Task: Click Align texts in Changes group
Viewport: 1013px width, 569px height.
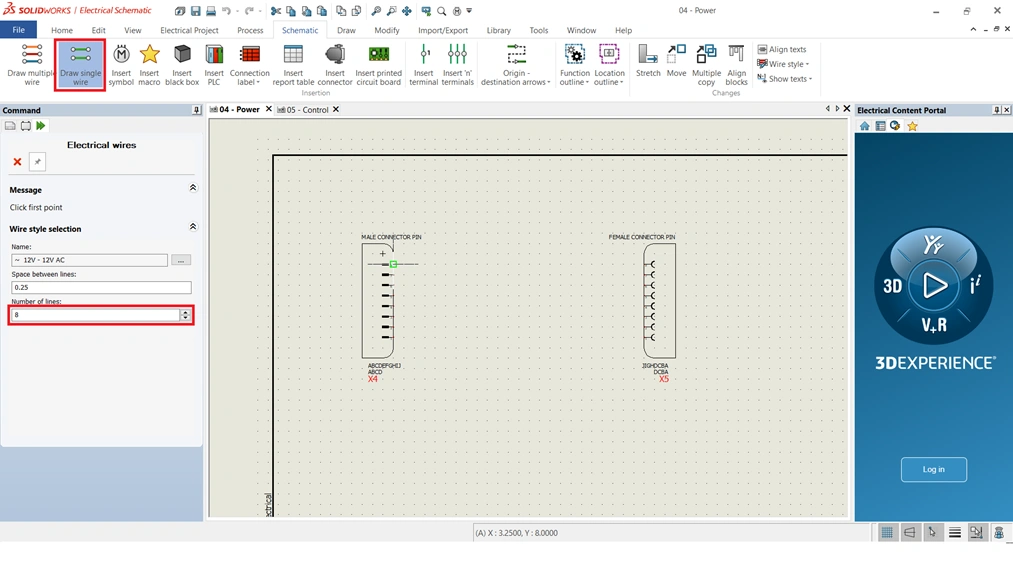Action: (x=782, y=49)
